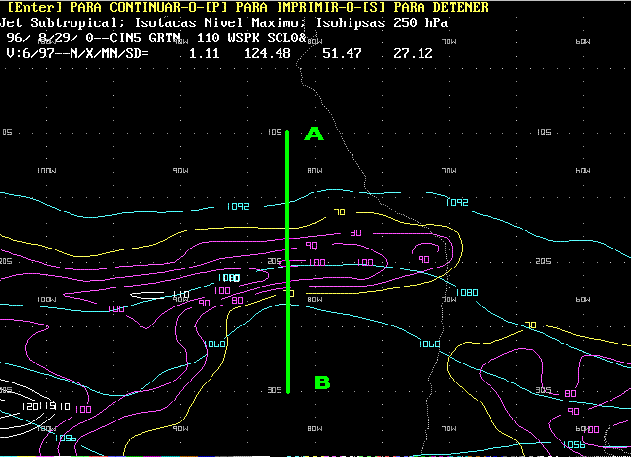
Task: Click the 'V:6/97--N/X/MN/SD=' statistics label
Action: tap(77, 54)
